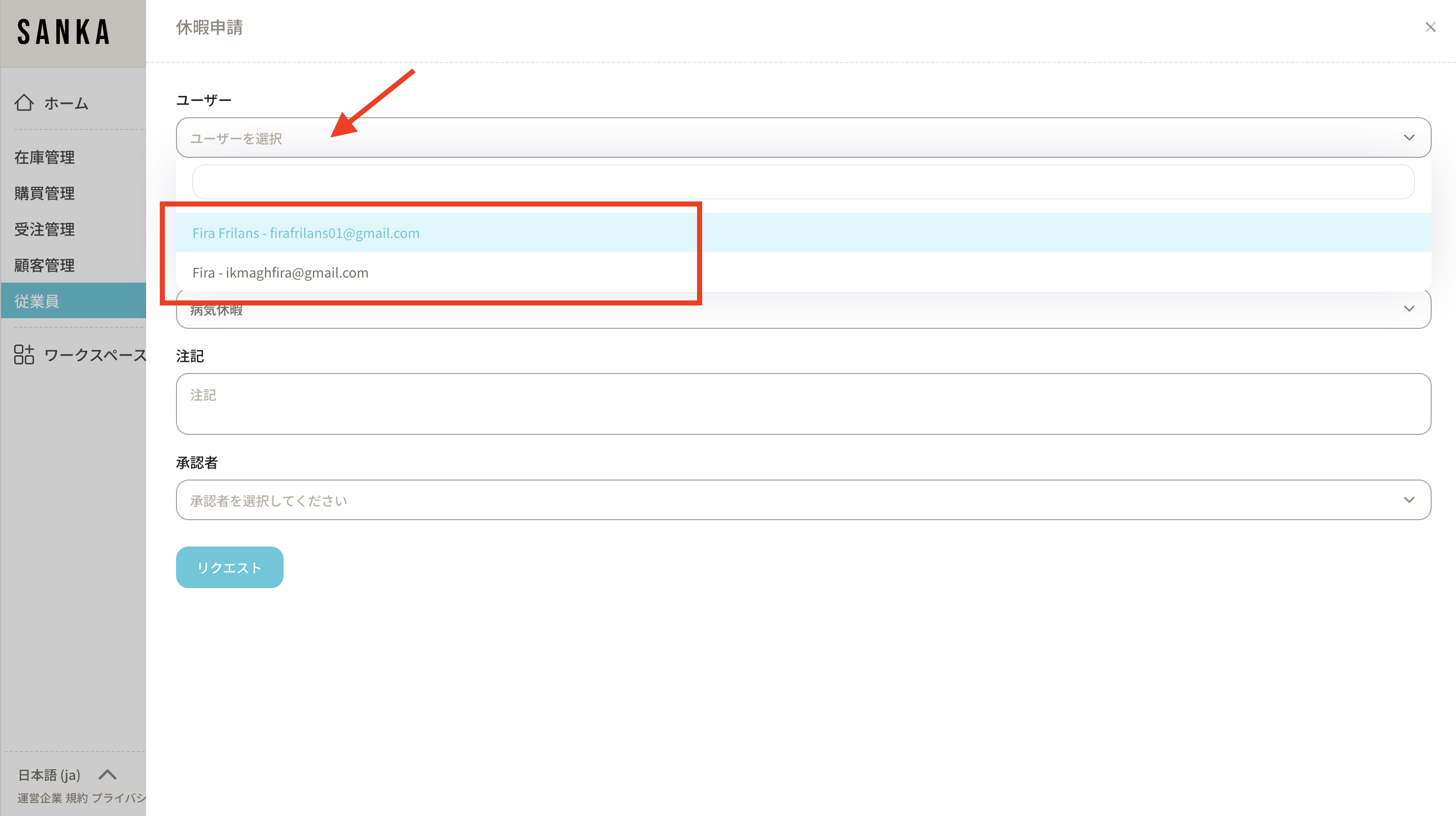The image size is (1456, 816).
Task: Open Order Management (受注管理) menu
Action: click(x=45, y=229)
